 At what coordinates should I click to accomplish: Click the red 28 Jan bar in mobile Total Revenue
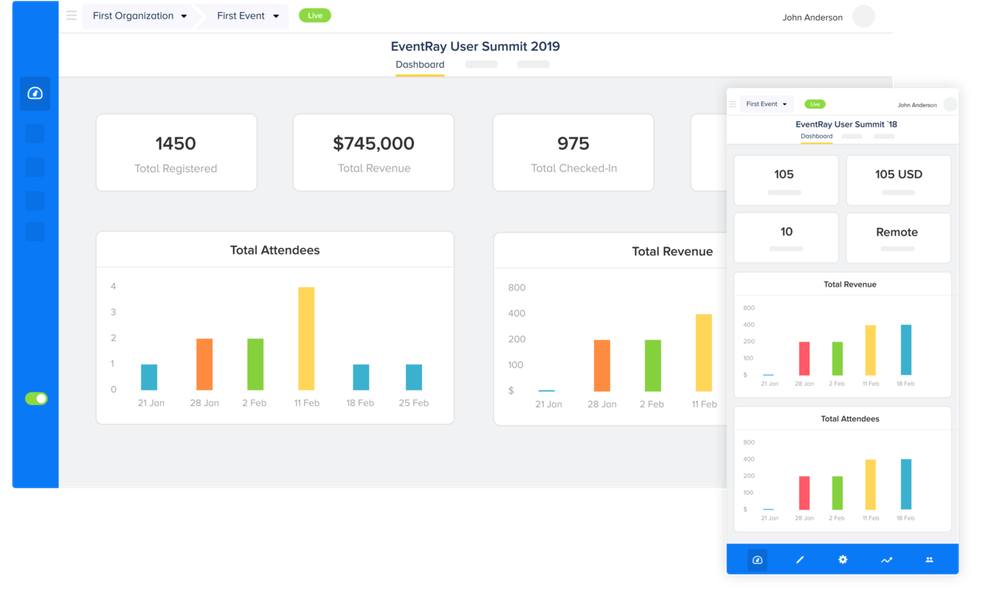(x=805, y=358)
